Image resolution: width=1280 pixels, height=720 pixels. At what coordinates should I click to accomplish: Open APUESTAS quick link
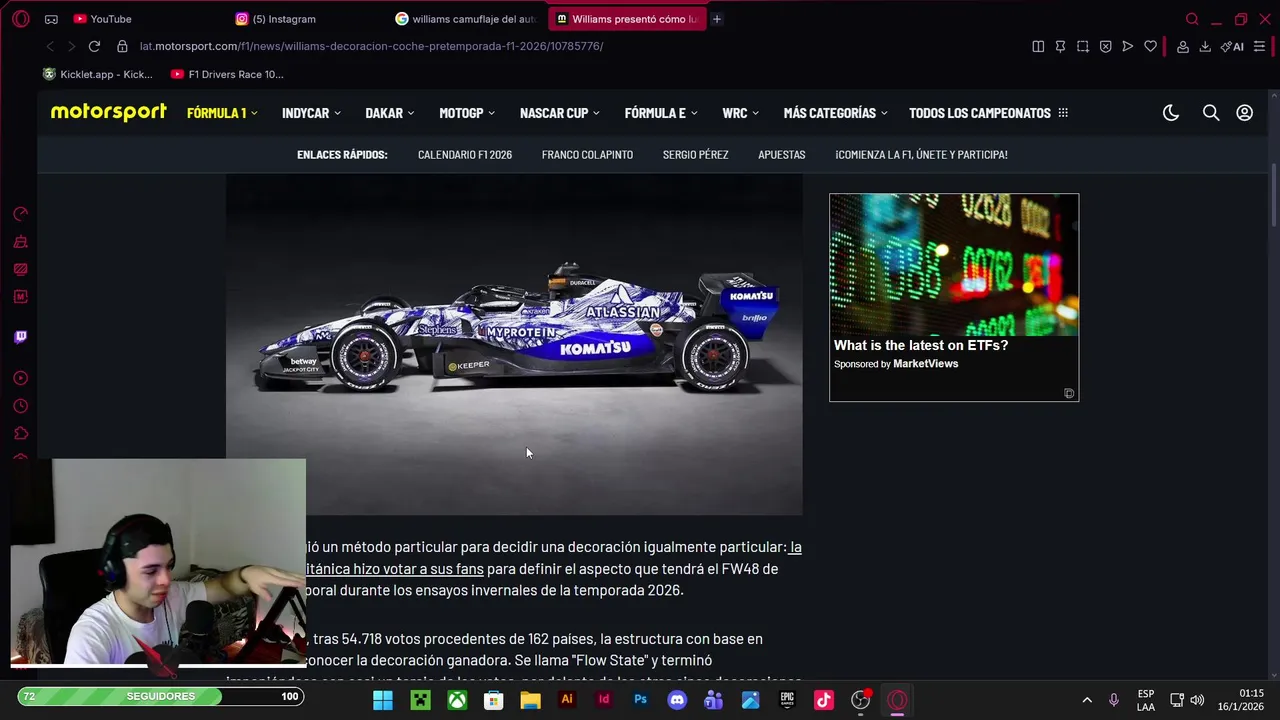[781, 155]
